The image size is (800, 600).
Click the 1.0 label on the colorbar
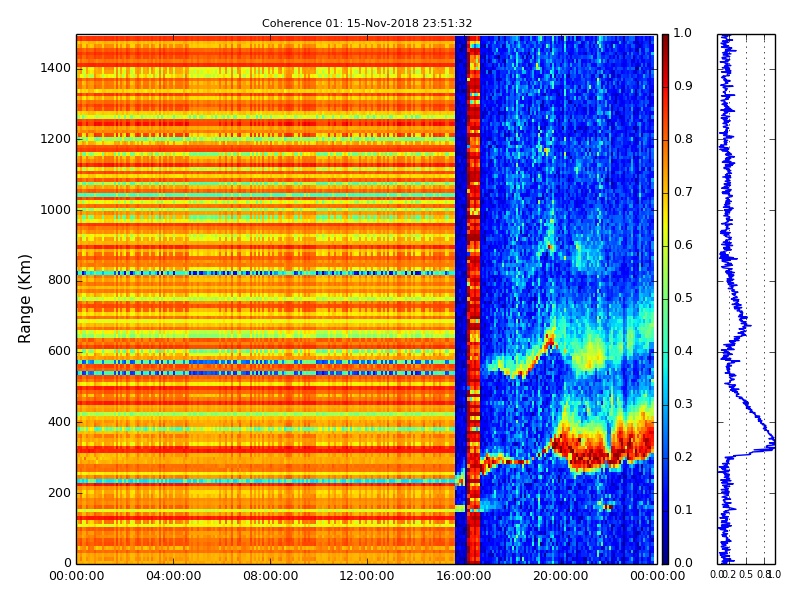click(x=682, y=33)
